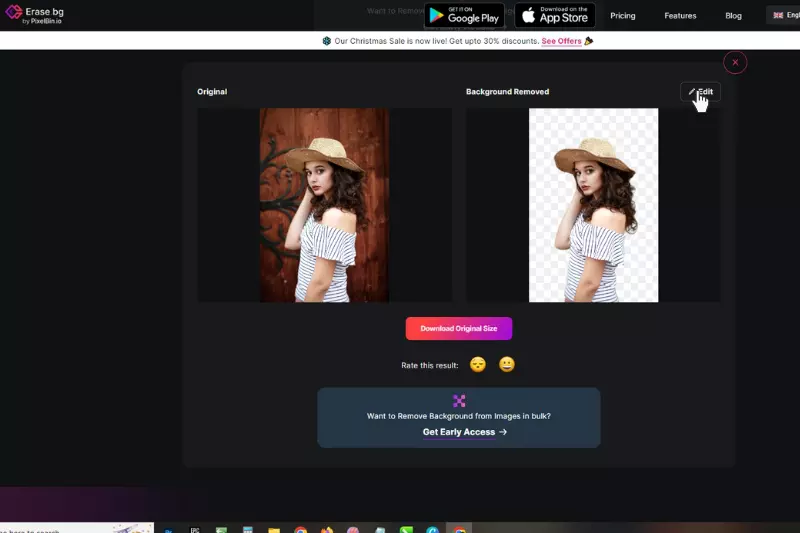Click the Edit button with pencil
Screen dimensions: 800x533
700,92
